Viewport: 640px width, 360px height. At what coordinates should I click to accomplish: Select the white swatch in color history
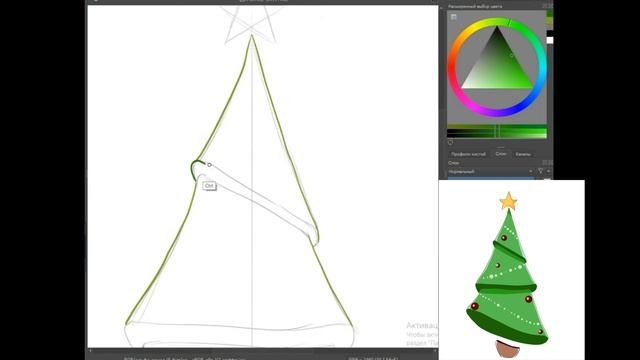point(550,40)
